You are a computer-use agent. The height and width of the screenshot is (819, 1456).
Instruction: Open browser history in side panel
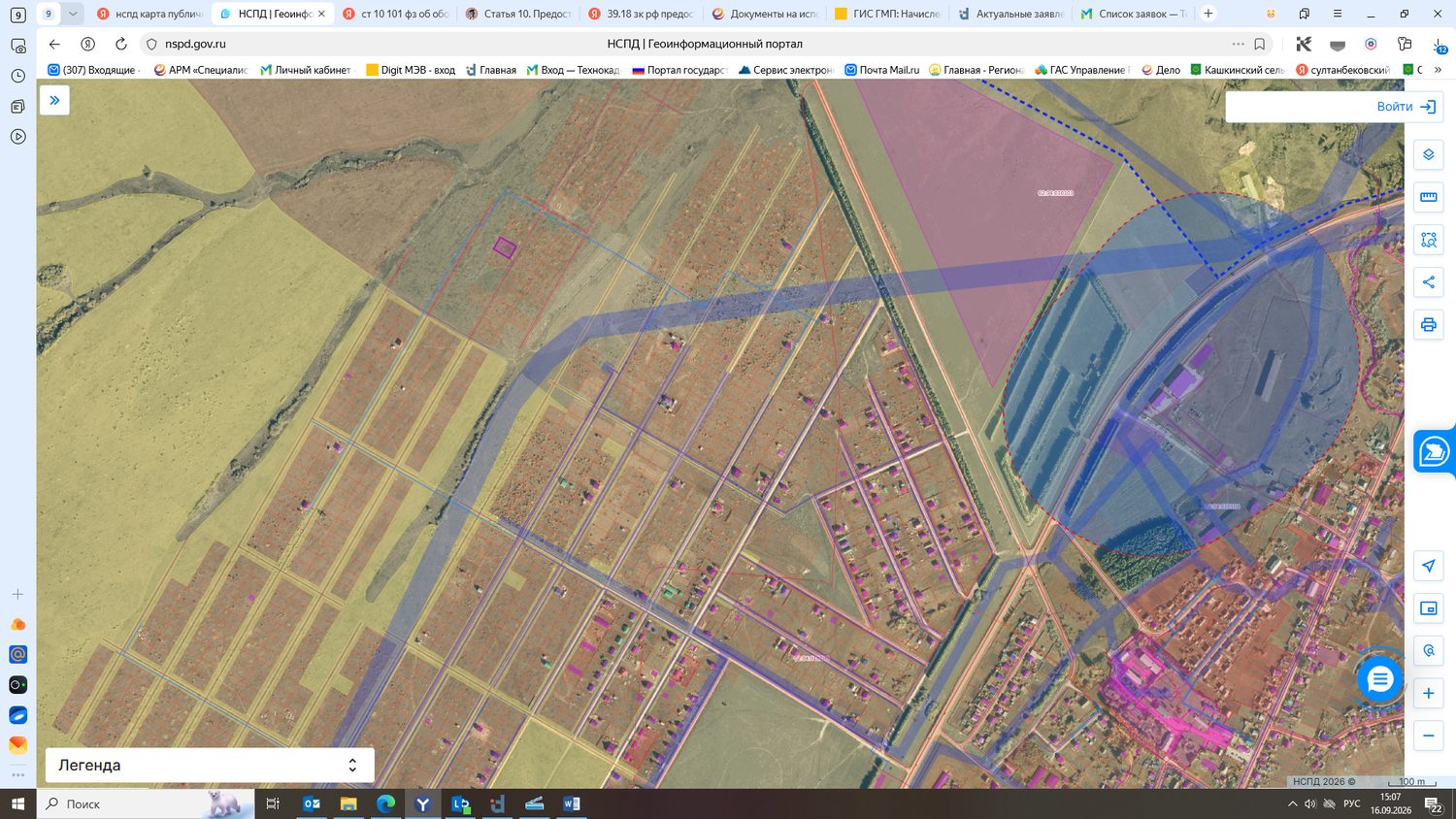click(x=17, y=76)
